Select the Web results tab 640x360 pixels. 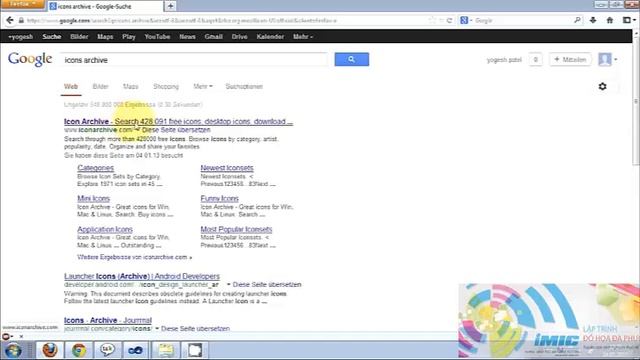71,87
